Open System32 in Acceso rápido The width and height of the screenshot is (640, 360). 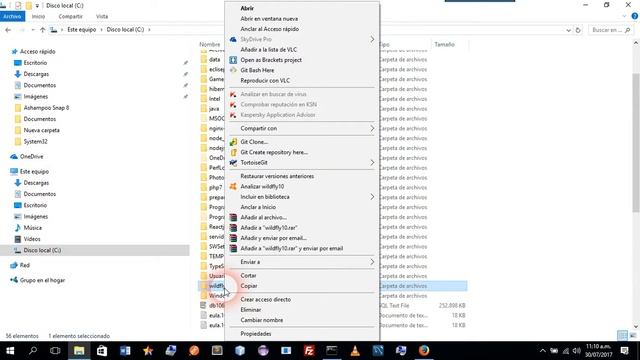(36, 142)
